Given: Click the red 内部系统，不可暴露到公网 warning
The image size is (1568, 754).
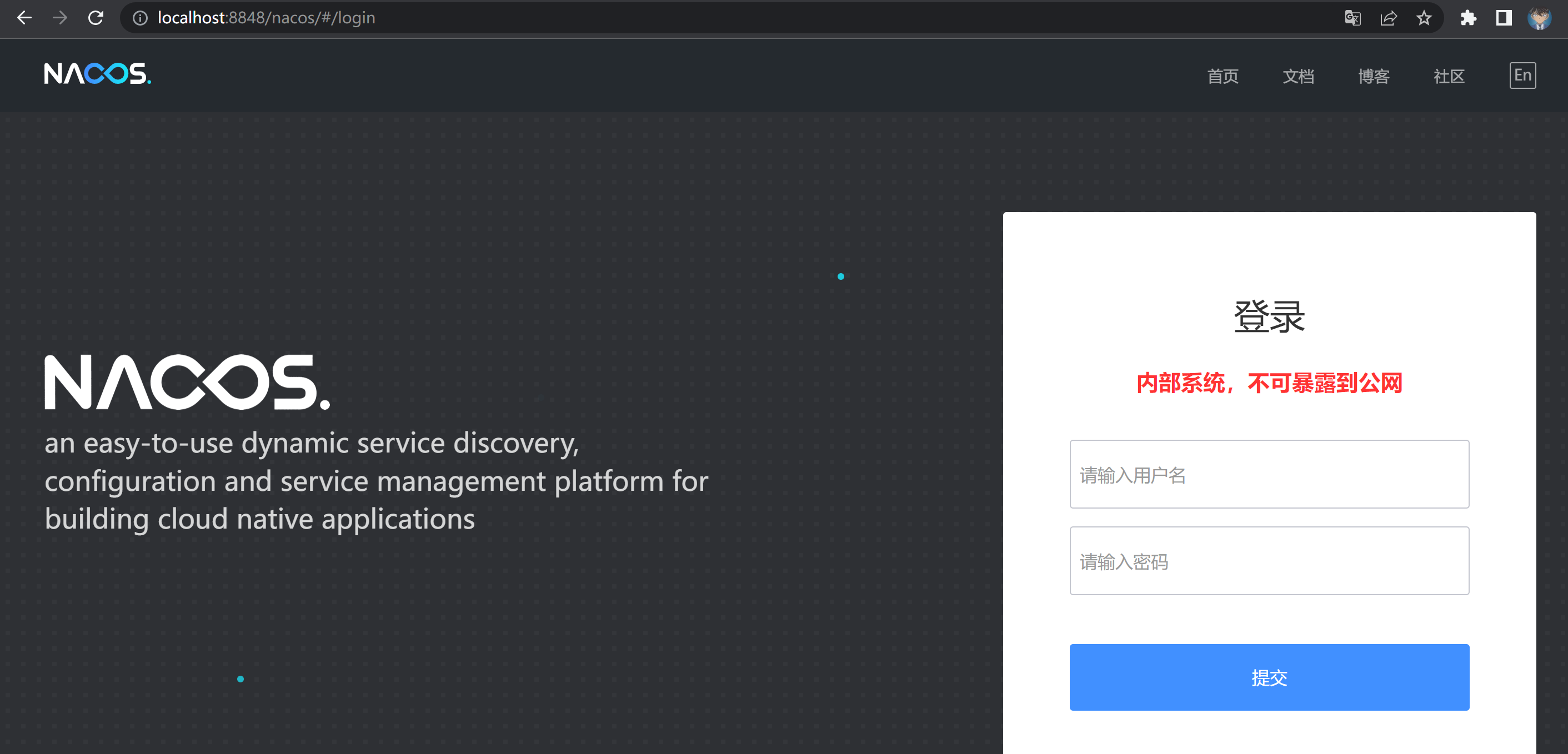Looking at the screenshot, I should (1269, 383).
